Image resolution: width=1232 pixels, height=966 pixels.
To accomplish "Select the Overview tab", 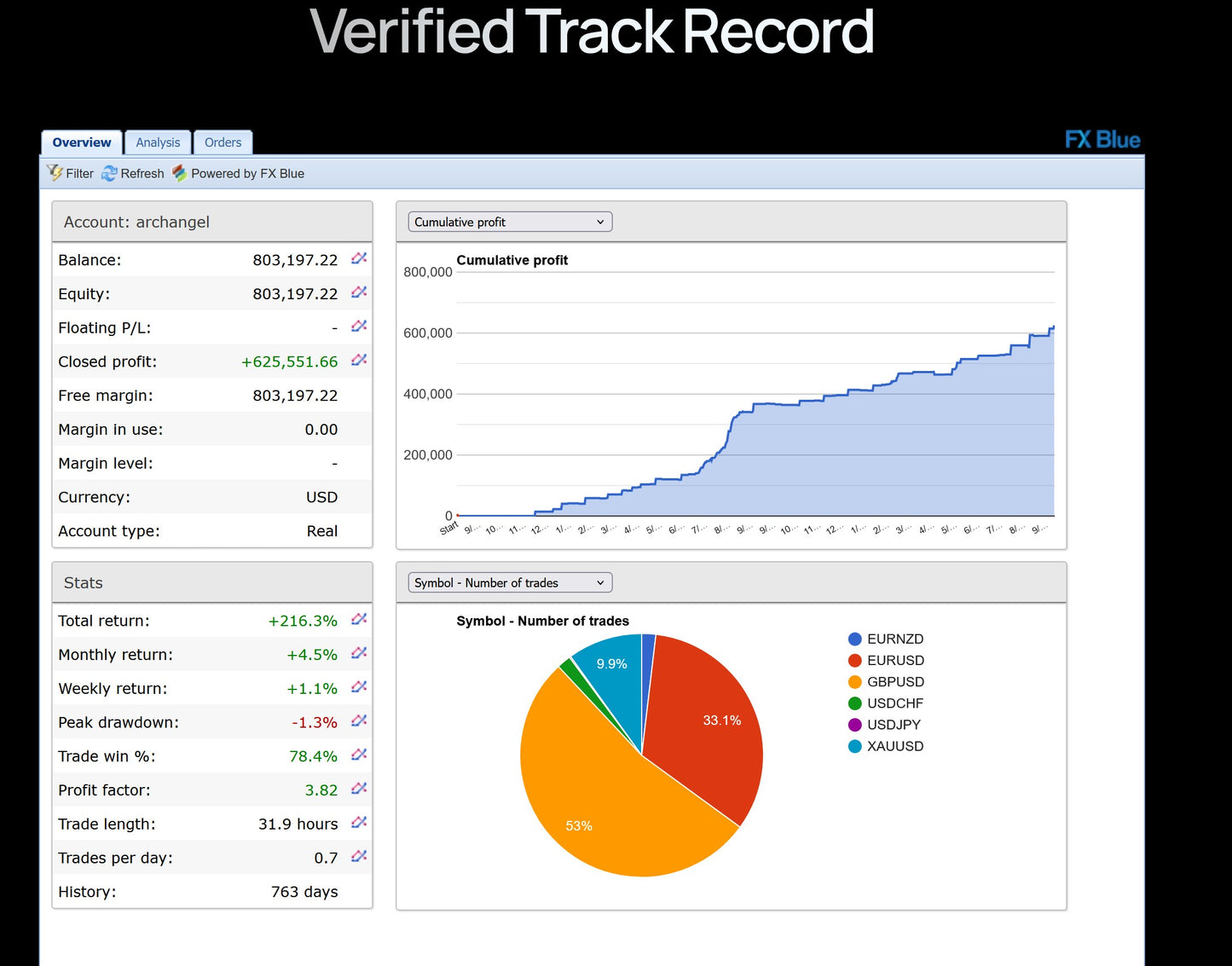I will point(82,142).
